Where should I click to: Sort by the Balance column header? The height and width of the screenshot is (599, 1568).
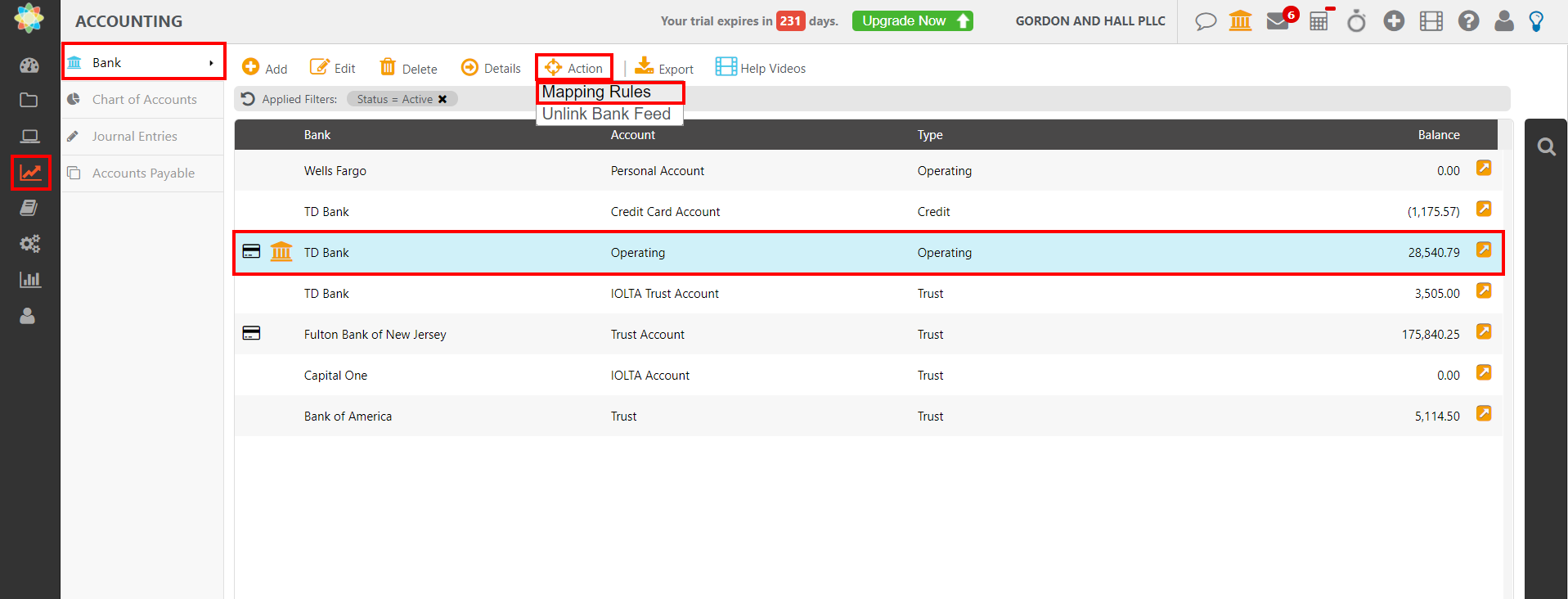(x=1439, y=135)
